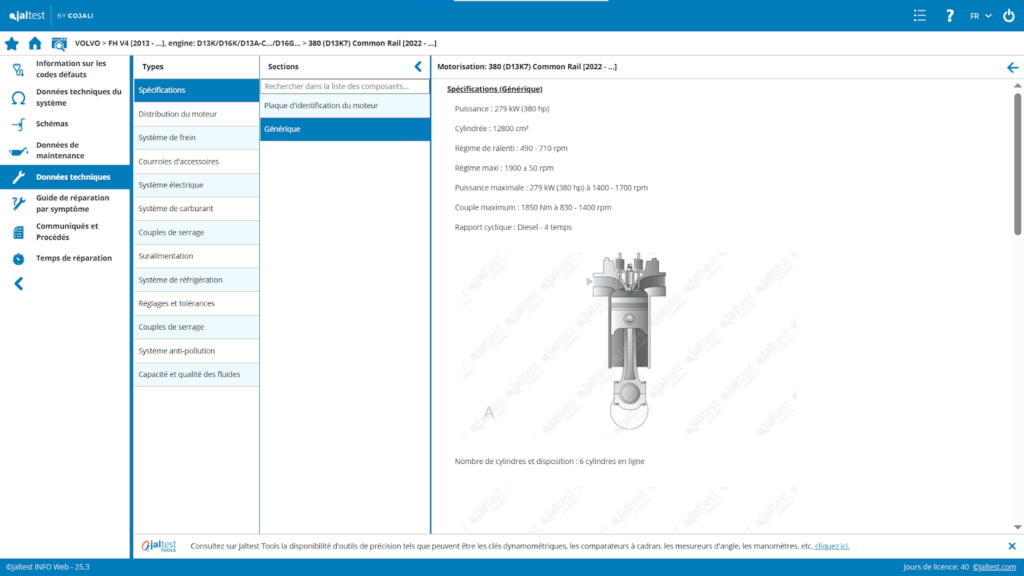Open the FR language dropdown
This screenshot has width=1024, height=576.
(980, 16)
